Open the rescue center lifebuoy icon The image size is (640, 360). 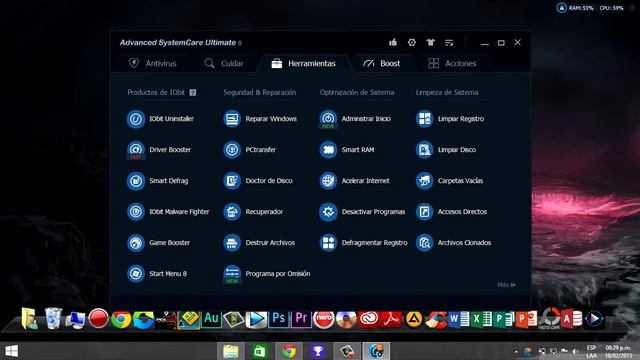pos(411,42)
